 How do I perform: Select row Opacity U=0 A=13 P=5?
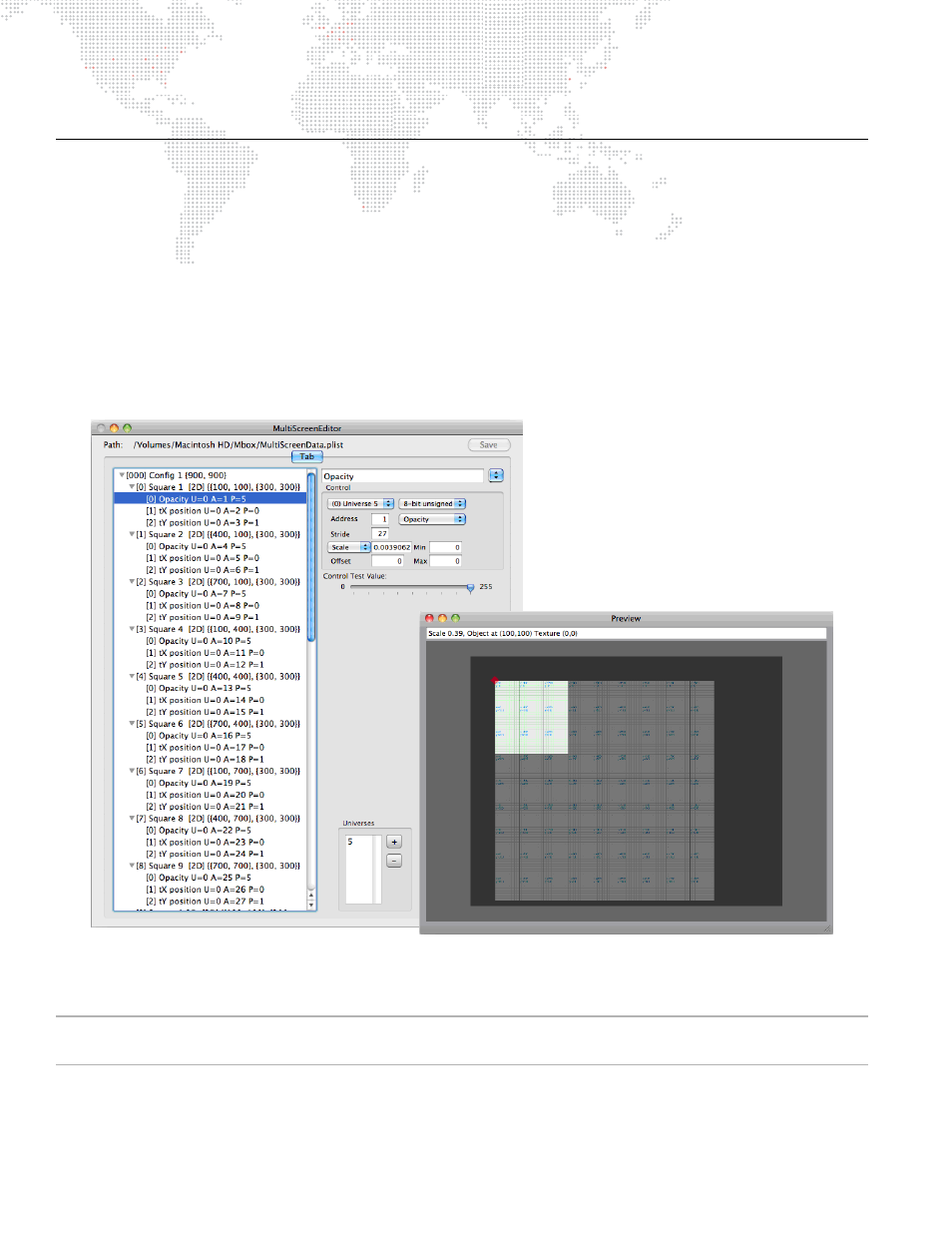pos(211,688)
